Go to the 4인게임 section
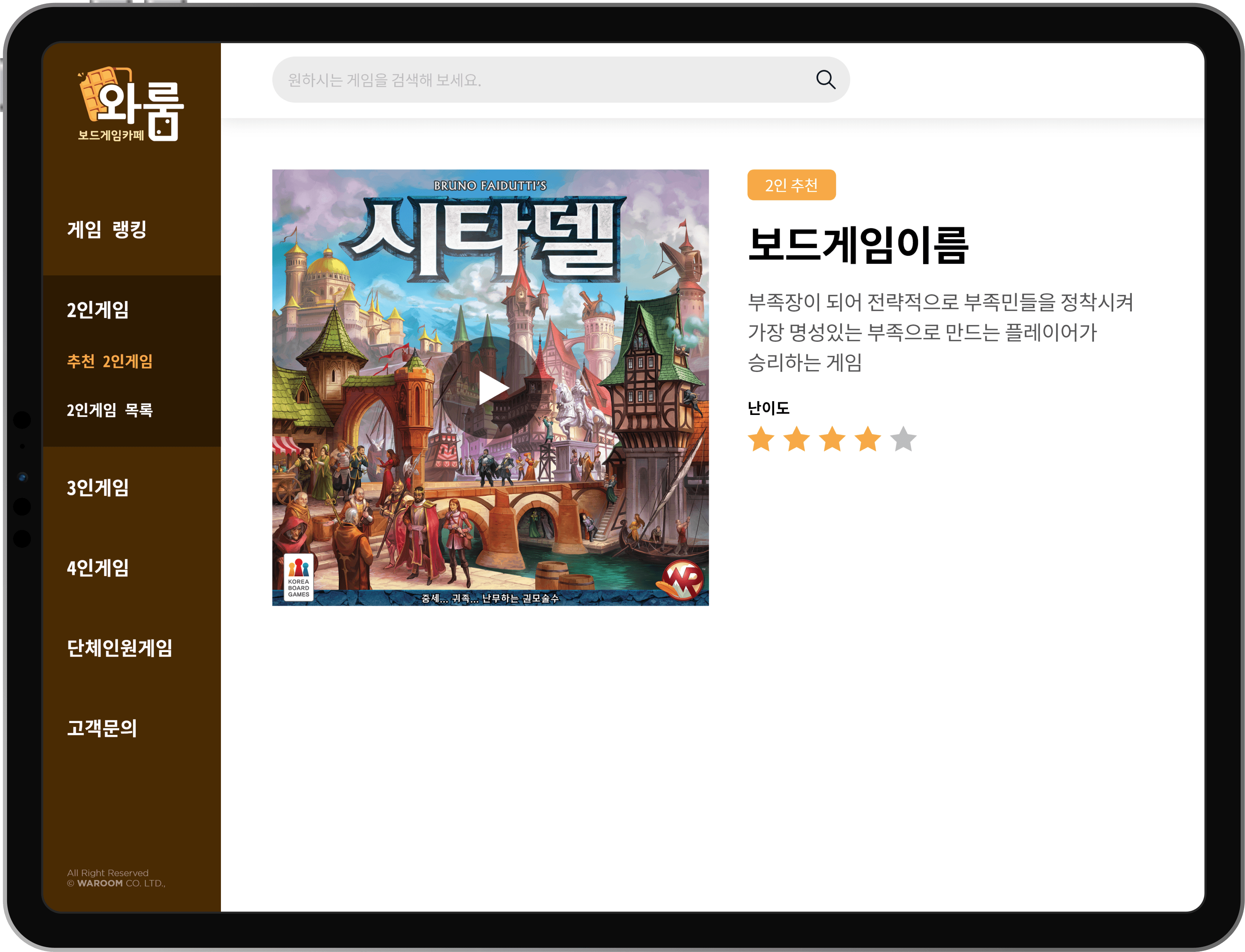The width and height of the screenshot is (1245, 952). (x=98, y=568)
